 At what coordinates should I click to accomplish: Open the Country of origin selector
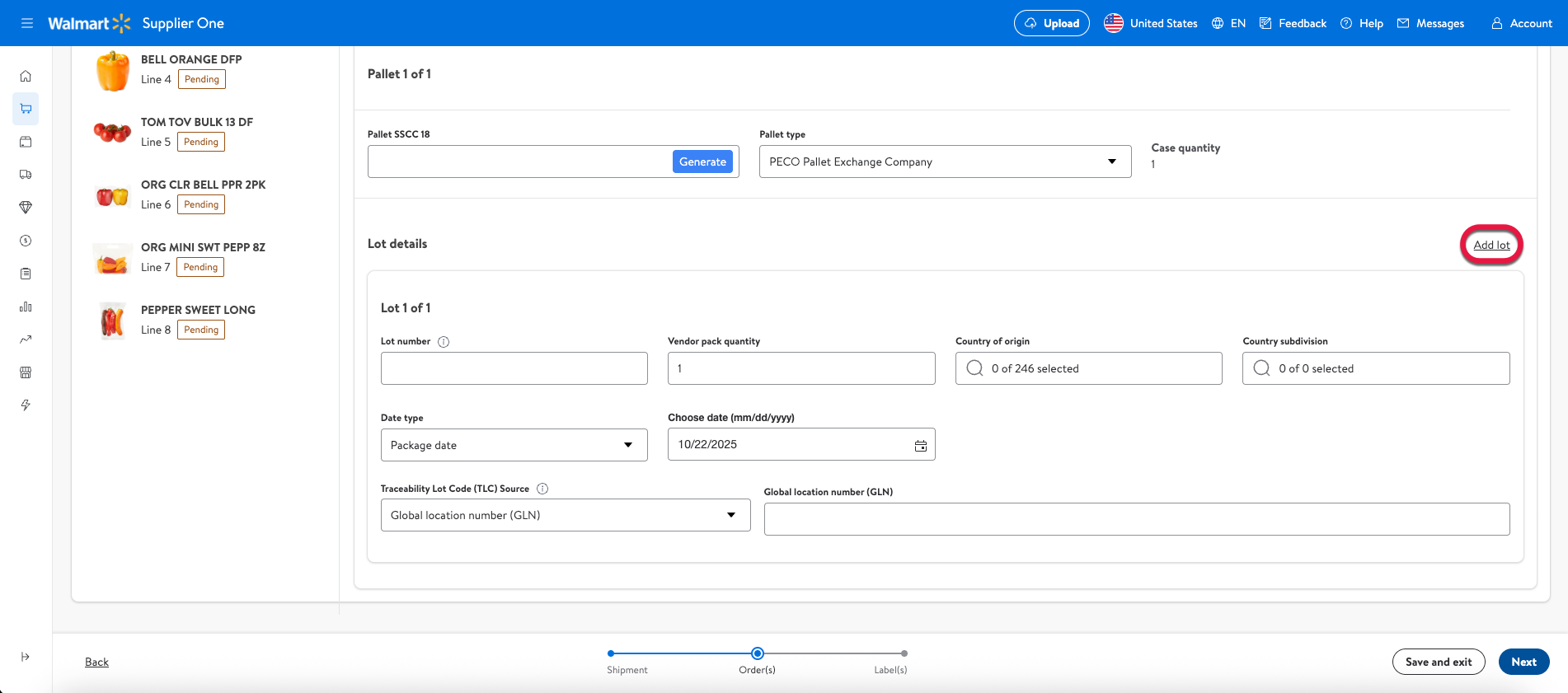(x=1088, y=368)
